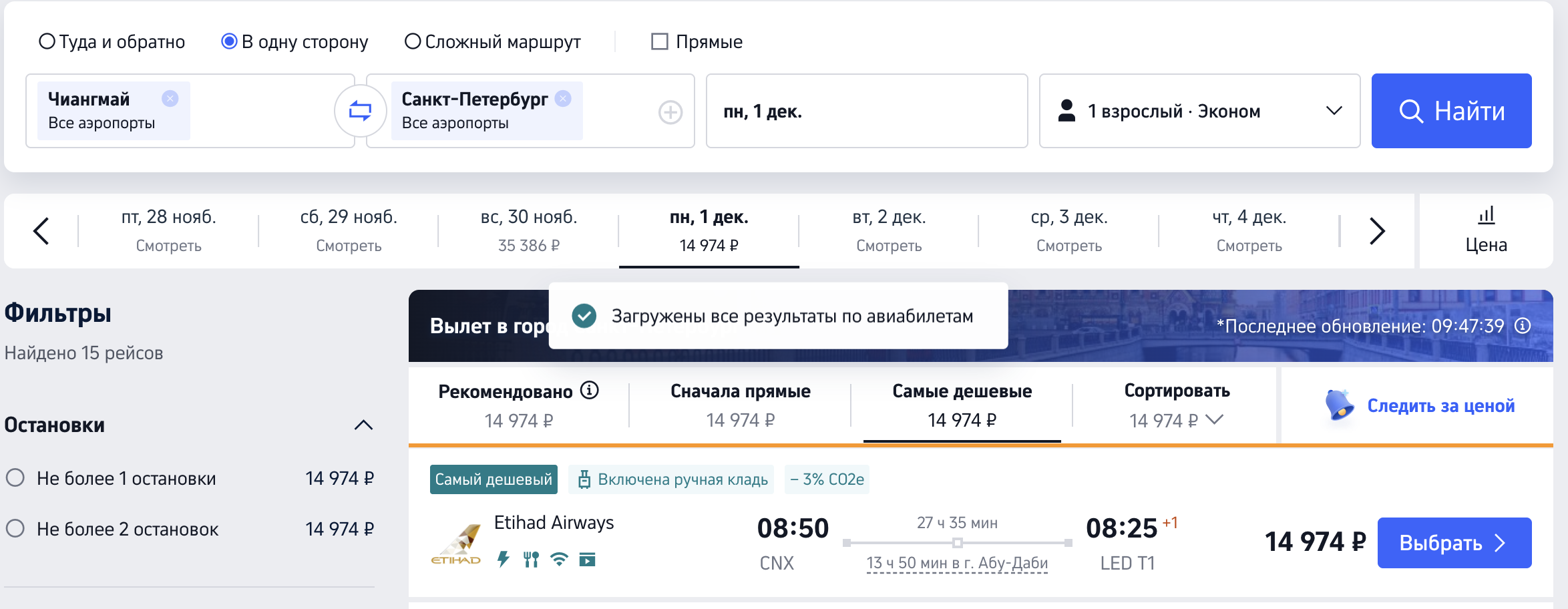Clear Санкт-Петербург destination chip

click(x=564, y=99)
